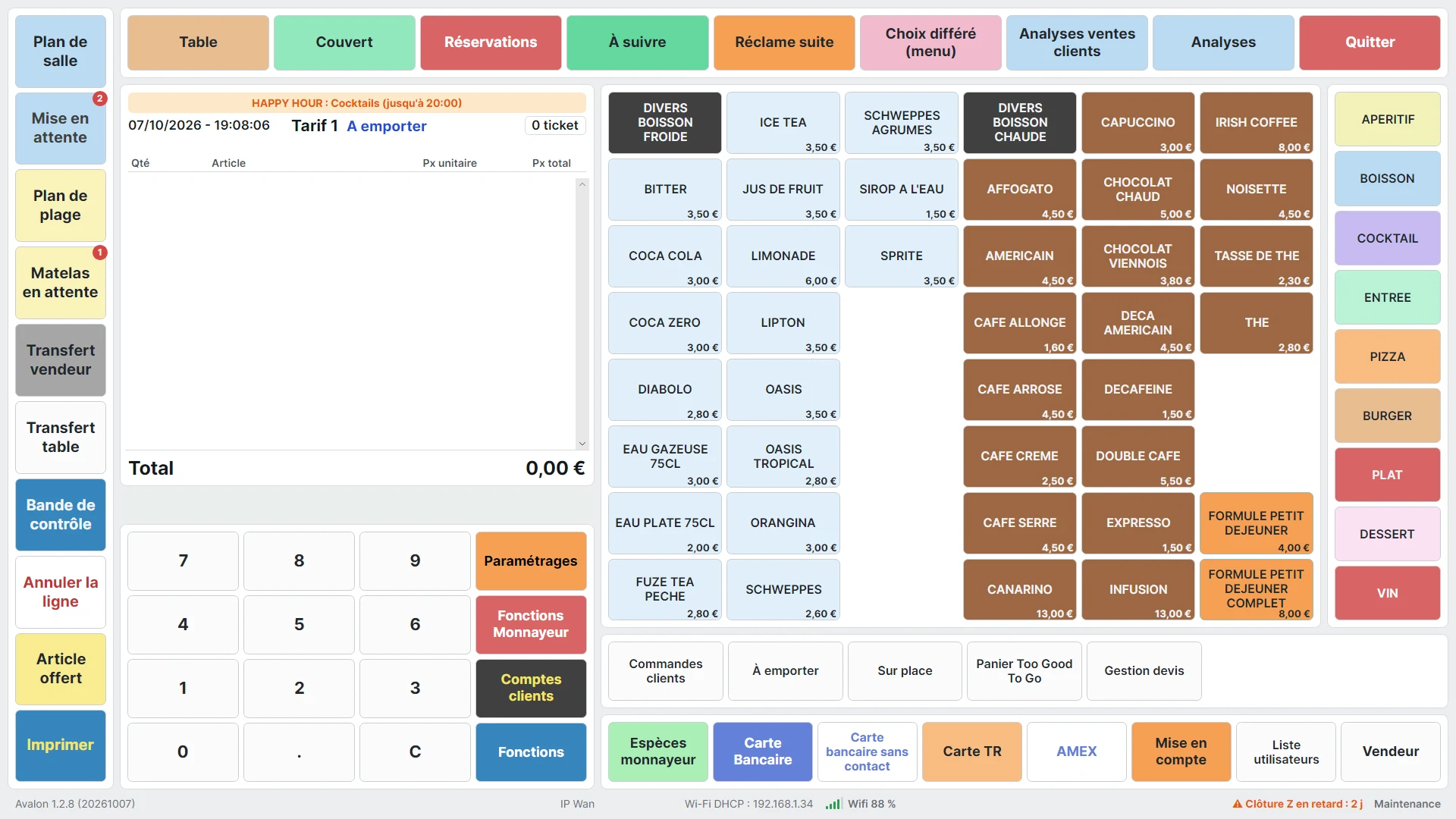Open Comptes clients
The width and height of the screenshot is (1456, 819).
[x=531, y=689]
